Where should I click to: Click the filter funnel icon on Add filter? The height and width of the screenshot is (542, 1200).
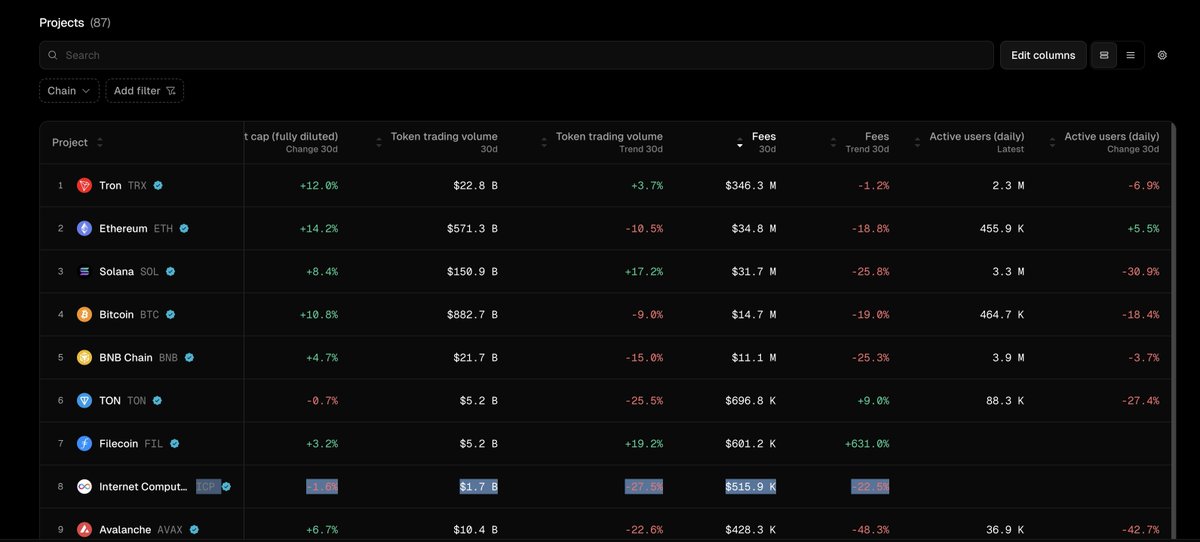pyautogui.click(x=171, y=91)
